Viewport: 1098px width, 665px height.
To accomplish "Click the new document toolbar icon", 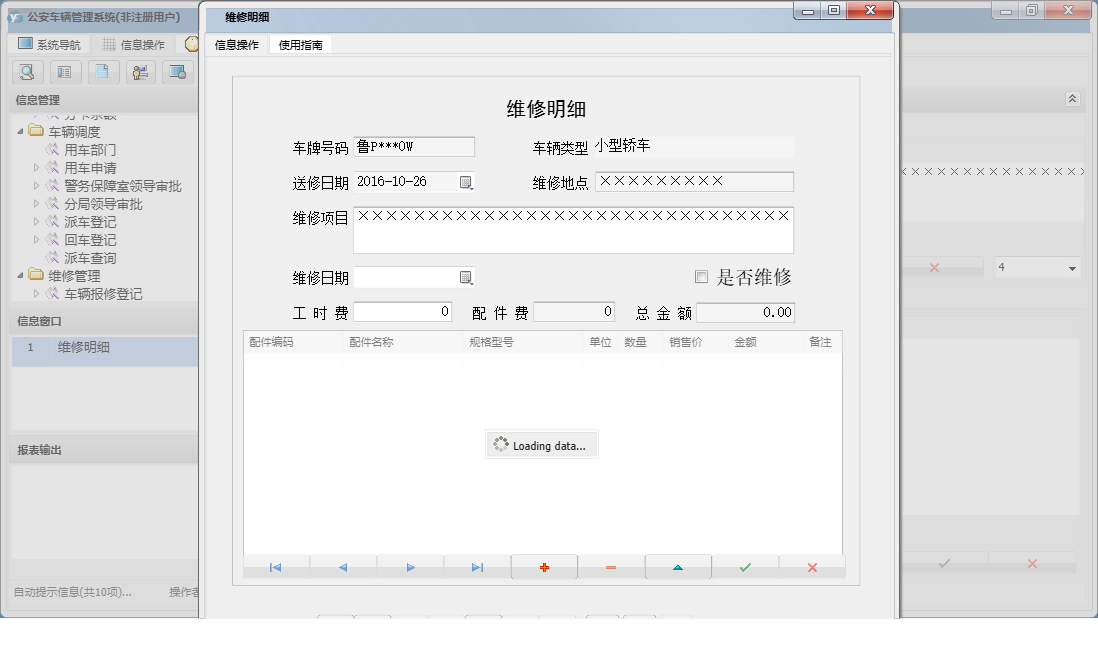I will tap(101, 72).
